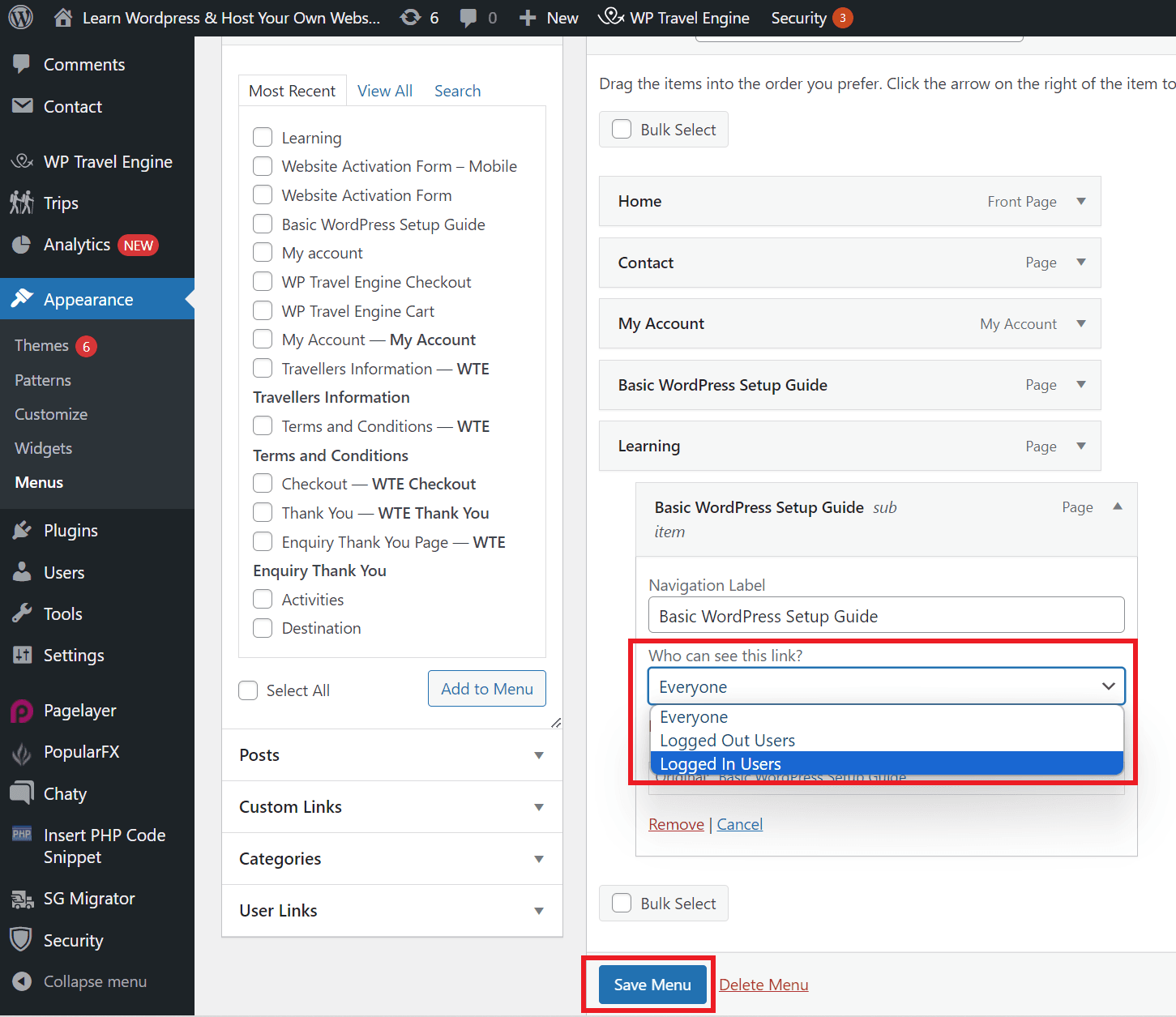Viewport: 1176px width, 1017px height.
Task: Click the comments bubble icon in admin bar
Action: pos(468,18)
